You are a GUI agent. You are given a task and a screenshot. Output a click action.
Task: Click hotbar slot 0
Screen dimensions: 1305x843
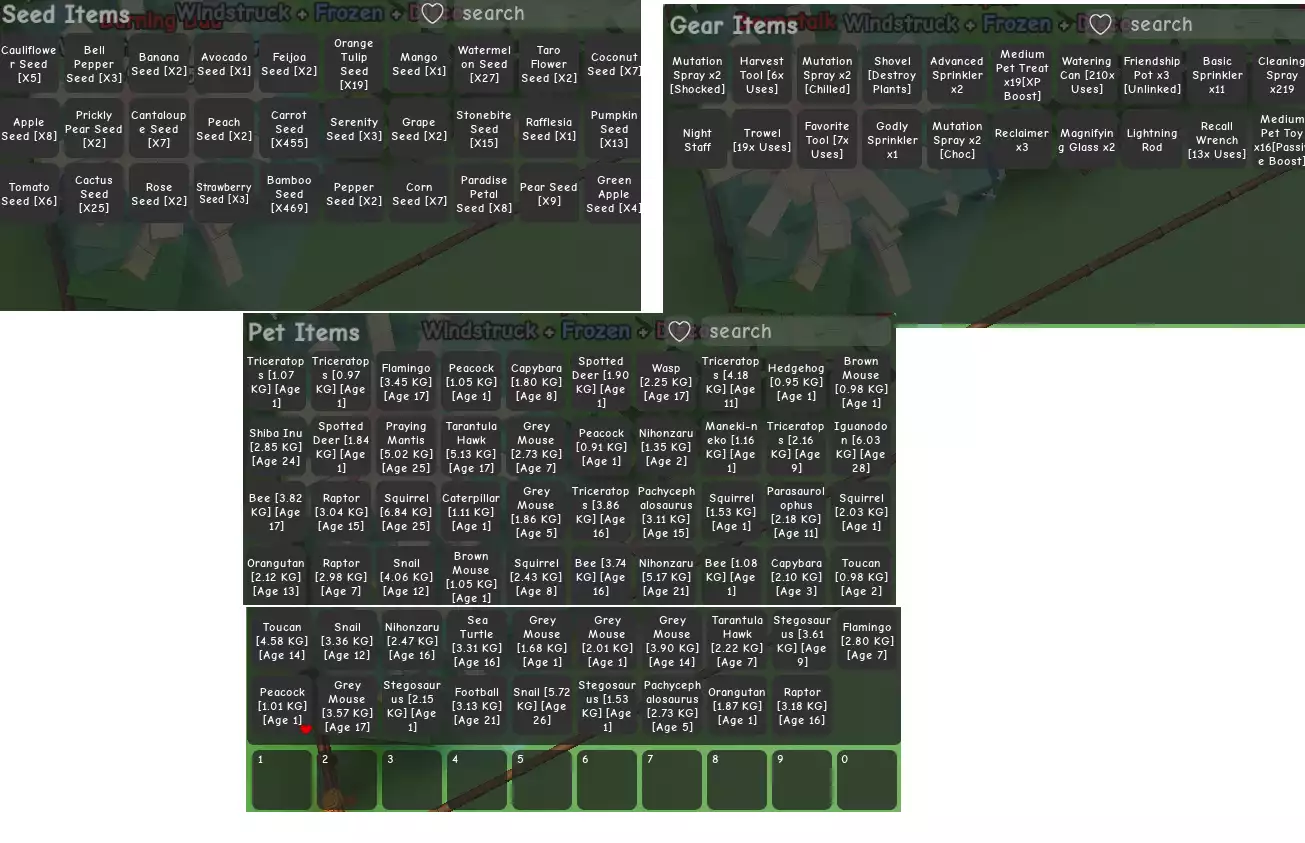(x=866, y=780)
